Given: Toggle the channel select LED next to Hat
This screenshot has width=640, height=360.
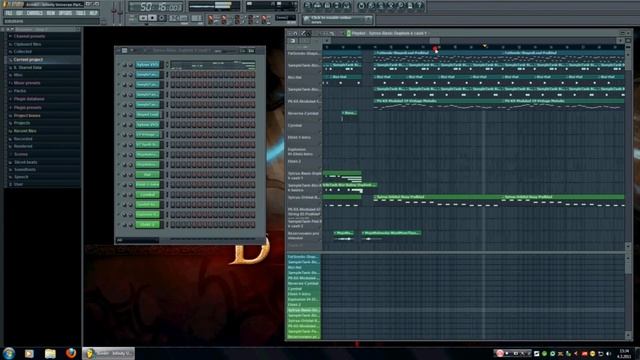Looking at the screenshot, I should click(167, 175).
